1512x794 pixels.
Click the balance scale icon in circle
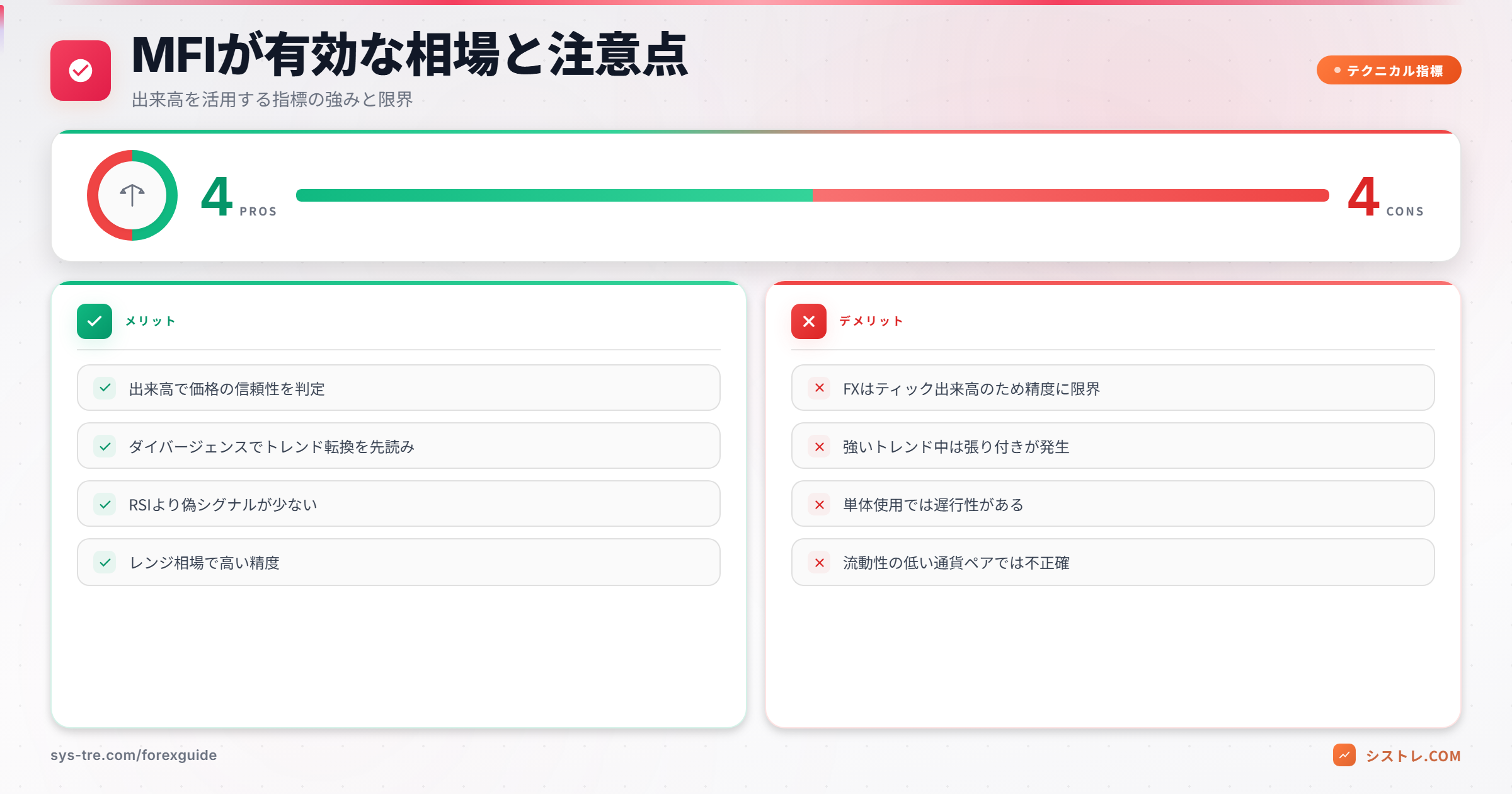pyautogui.click(x=132, y=195)
